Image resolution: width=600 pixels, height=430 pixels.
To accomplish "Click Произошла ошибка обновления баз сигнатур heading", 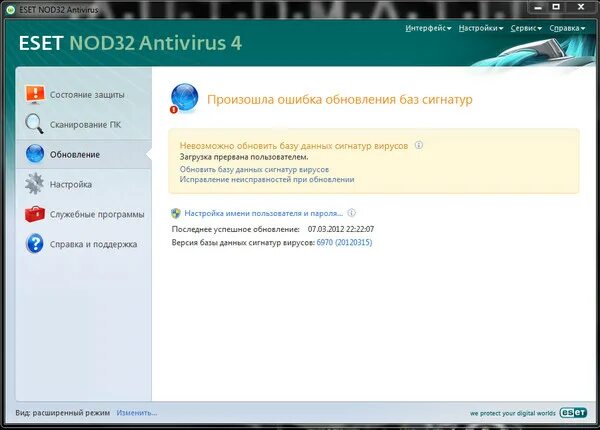I will 340,99.
